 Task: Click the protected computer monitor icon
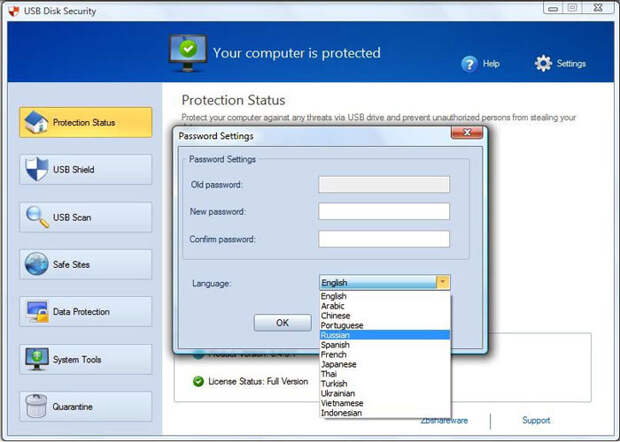click(188, 53)
